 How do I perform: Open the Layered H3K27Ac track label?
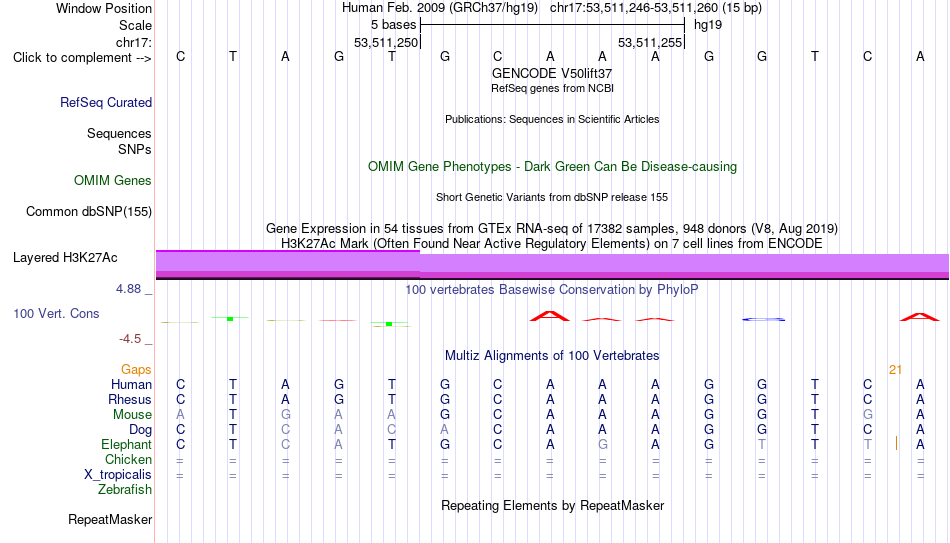point(65,258)
